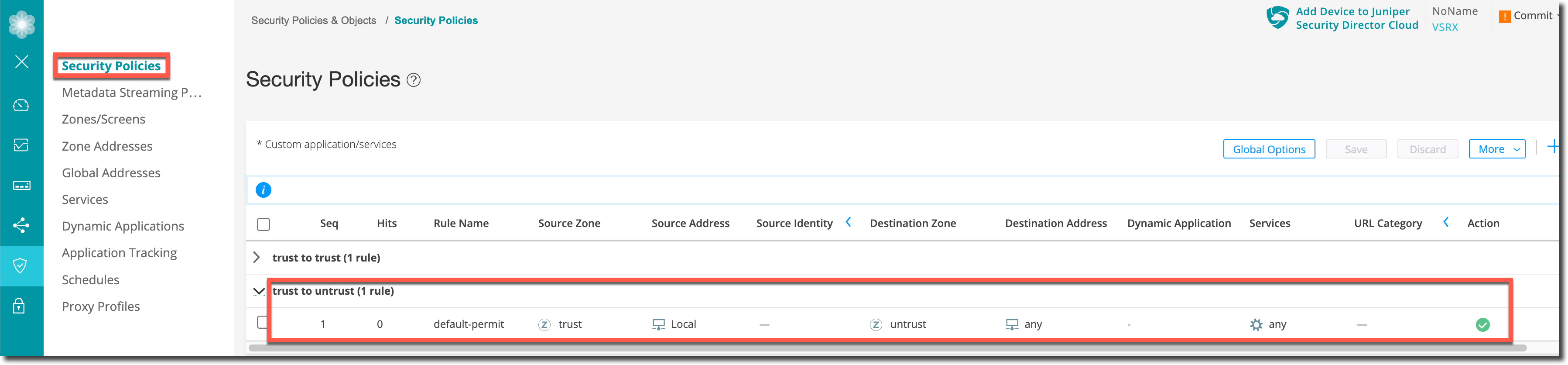Image resolution: width=1568 pixels, height=365 pixels.
Task: Open Security Policies help question mark
Action: pos(414,80)
